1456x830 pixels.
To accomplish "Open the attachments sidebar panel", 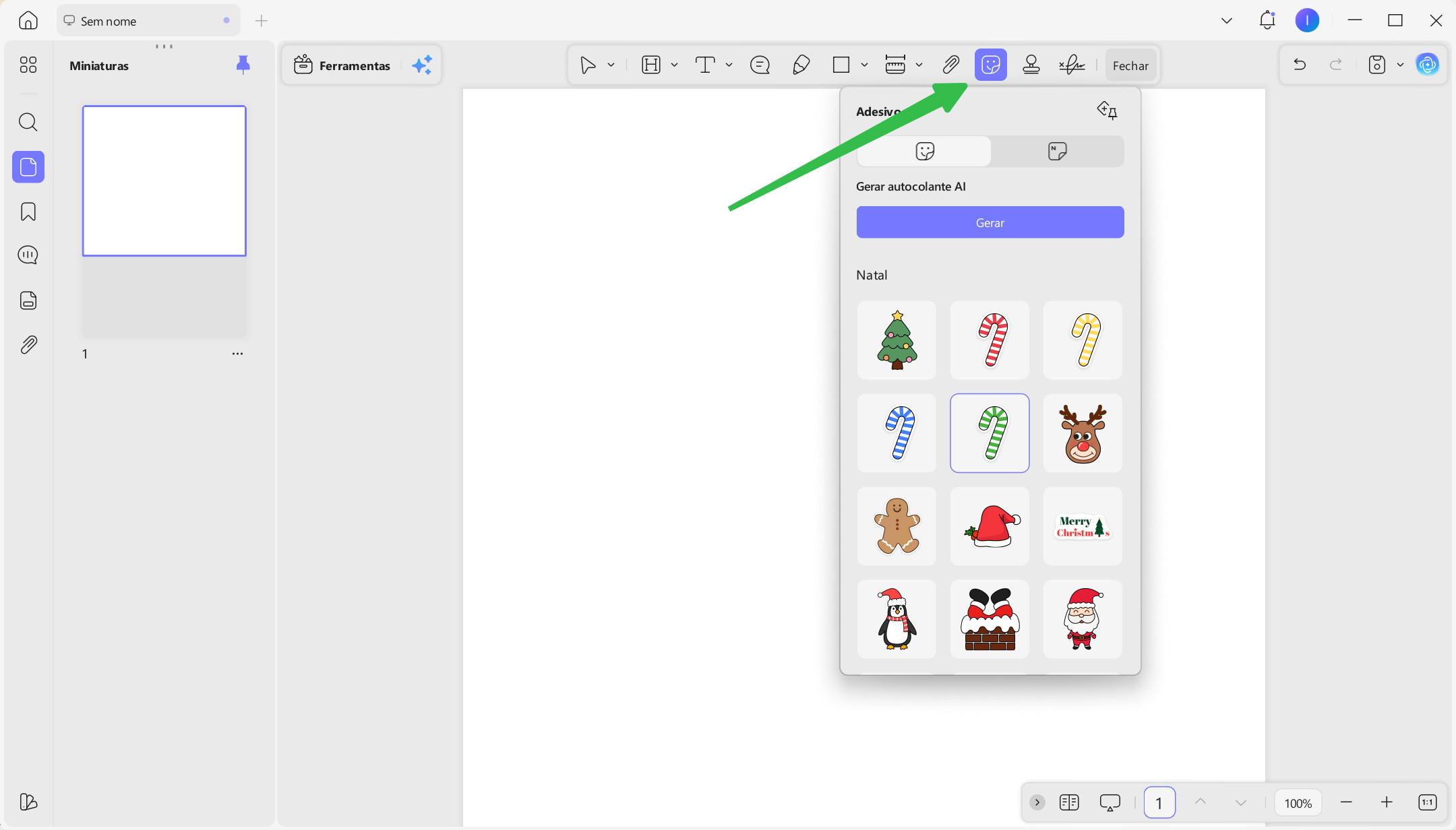I will click(28, 345).
